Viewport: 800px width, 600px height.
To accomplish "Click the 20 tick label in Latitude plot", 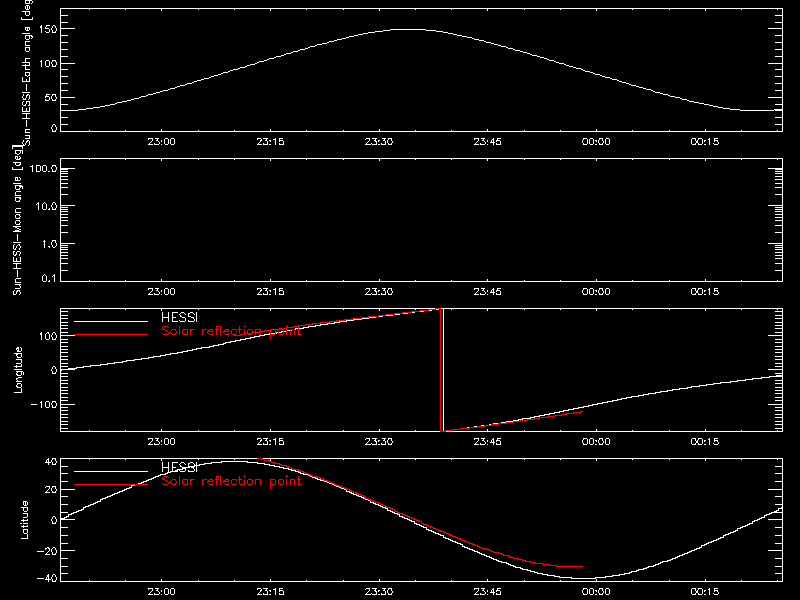I will tap(51, 489).
